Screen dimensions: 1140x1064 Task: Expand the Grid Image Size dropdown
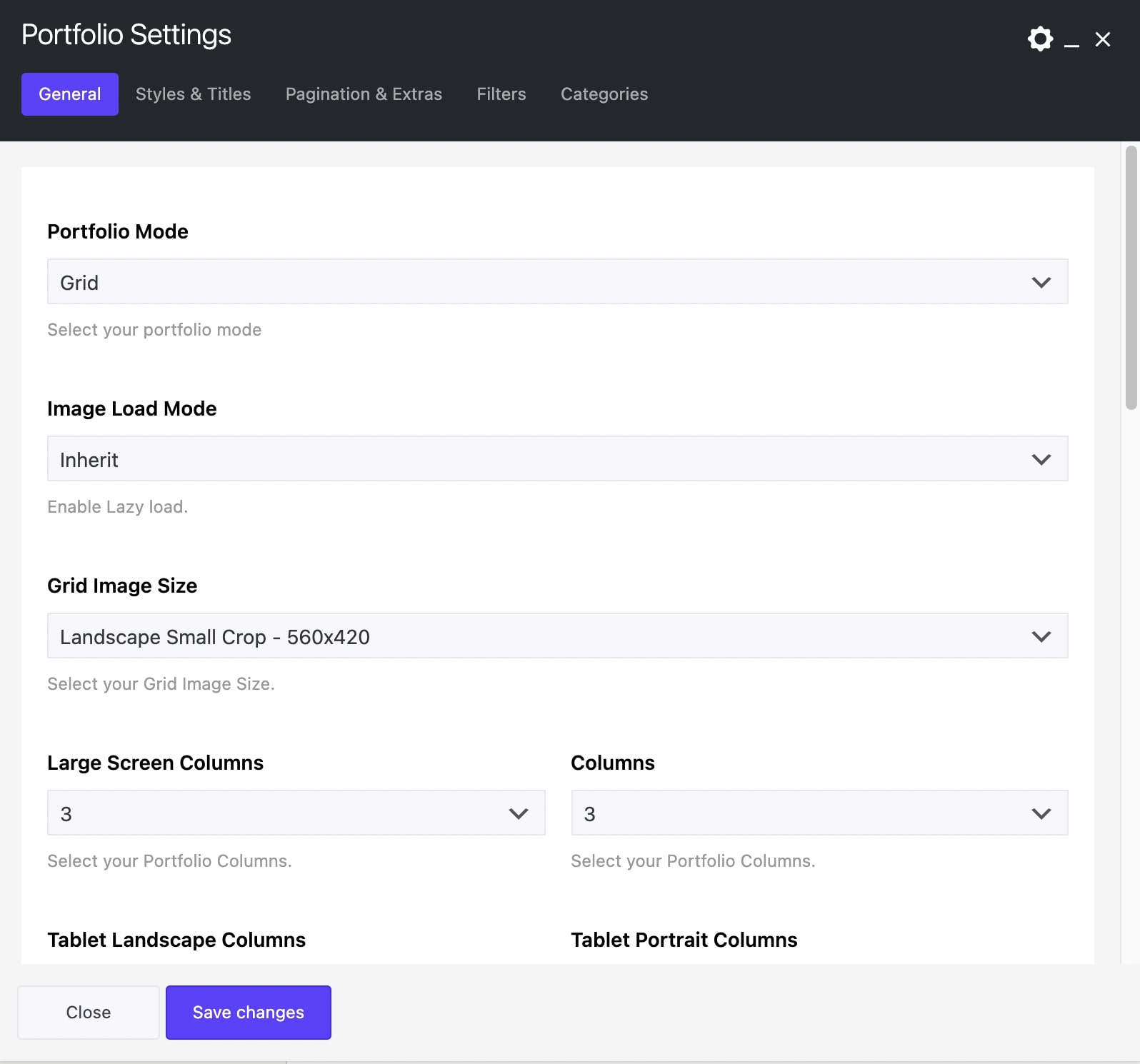[557, 636]
